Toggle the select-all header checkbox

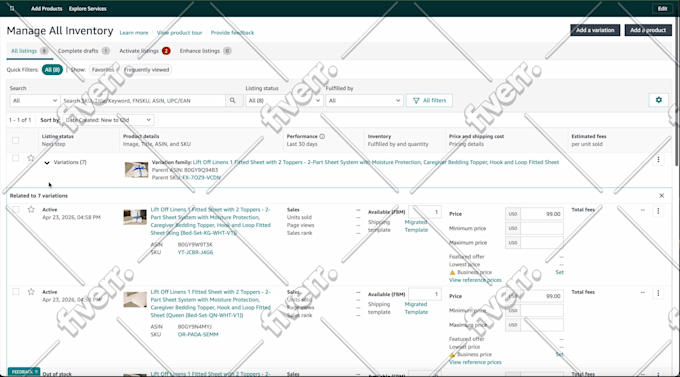pyautogui.click(x=16, y=140)
